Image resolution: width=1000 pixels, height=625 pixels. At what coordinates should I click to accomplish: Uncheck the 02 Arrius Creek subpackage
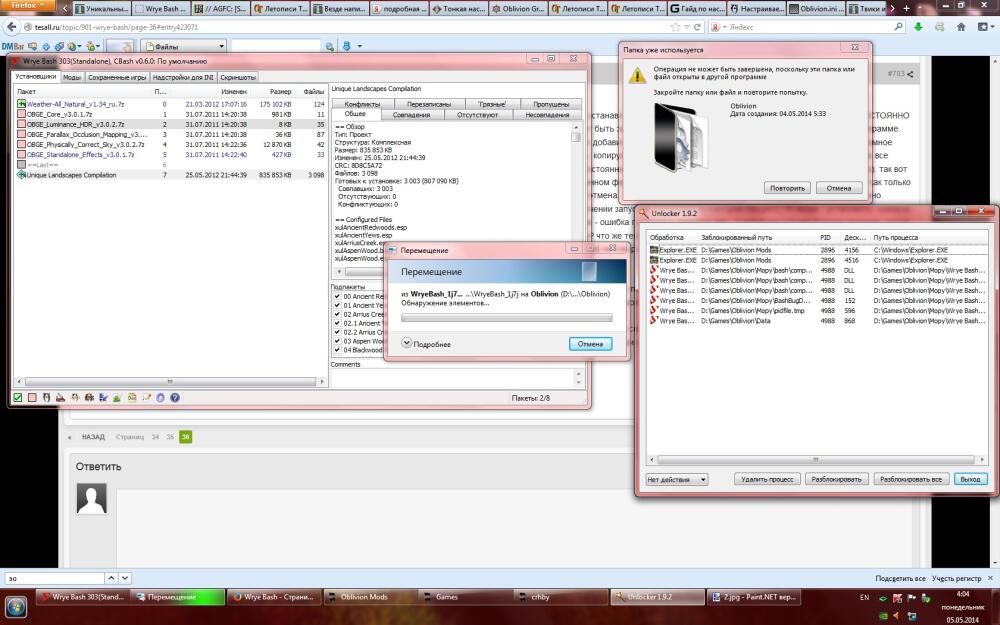[337, 314]
